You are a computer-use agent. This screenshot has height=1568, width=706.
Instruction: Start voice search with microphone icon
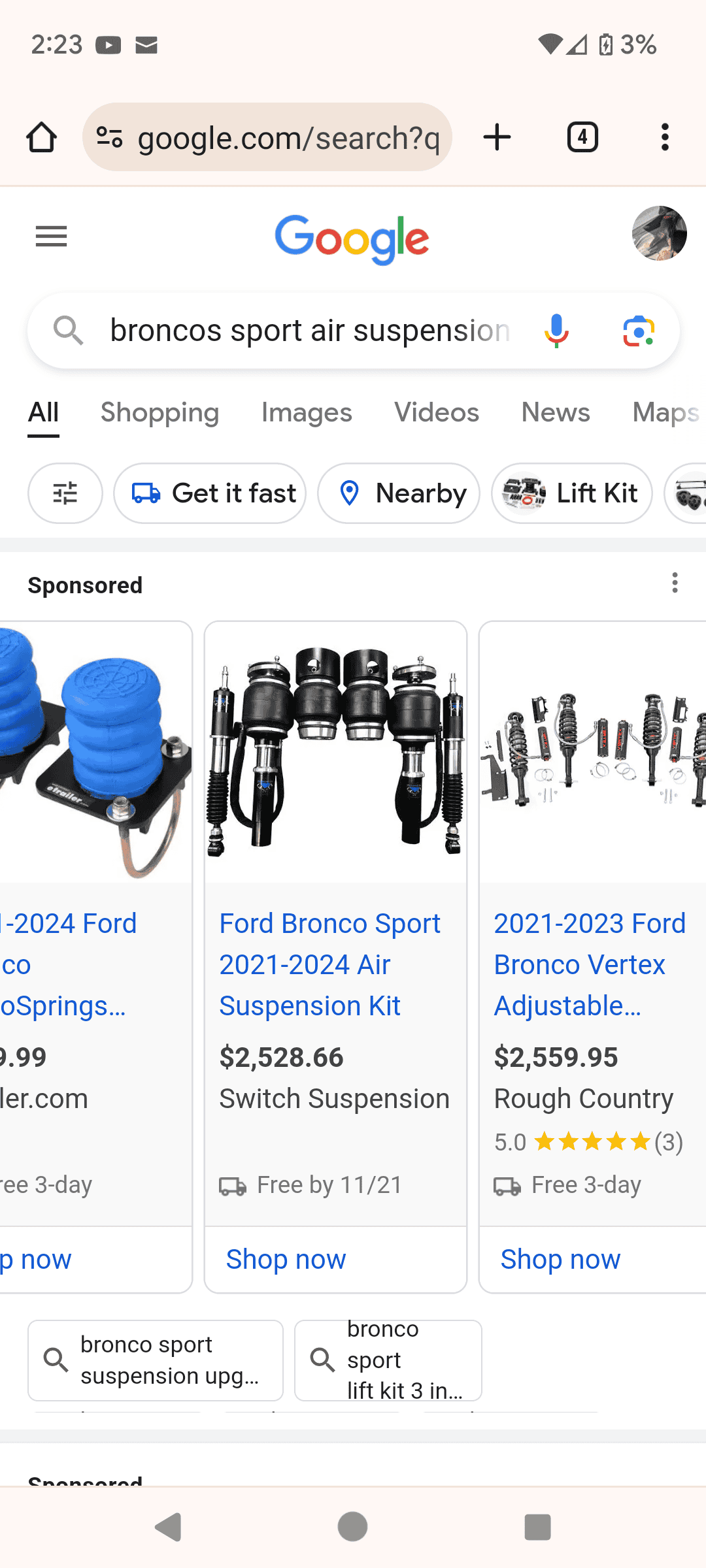click(x=556, y=331)
